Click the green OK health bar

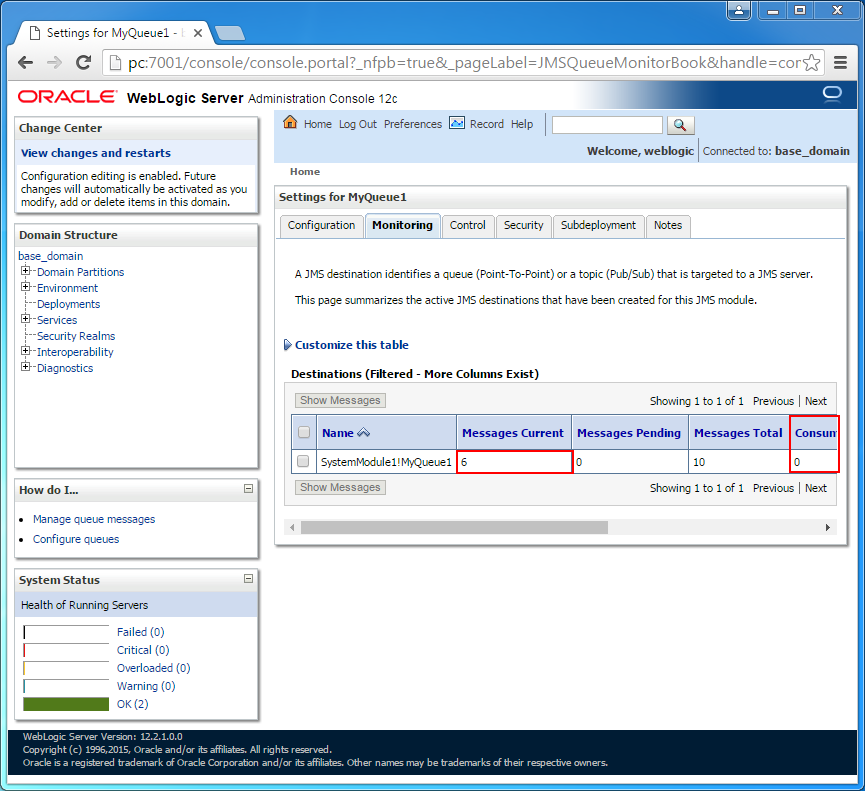66,704
